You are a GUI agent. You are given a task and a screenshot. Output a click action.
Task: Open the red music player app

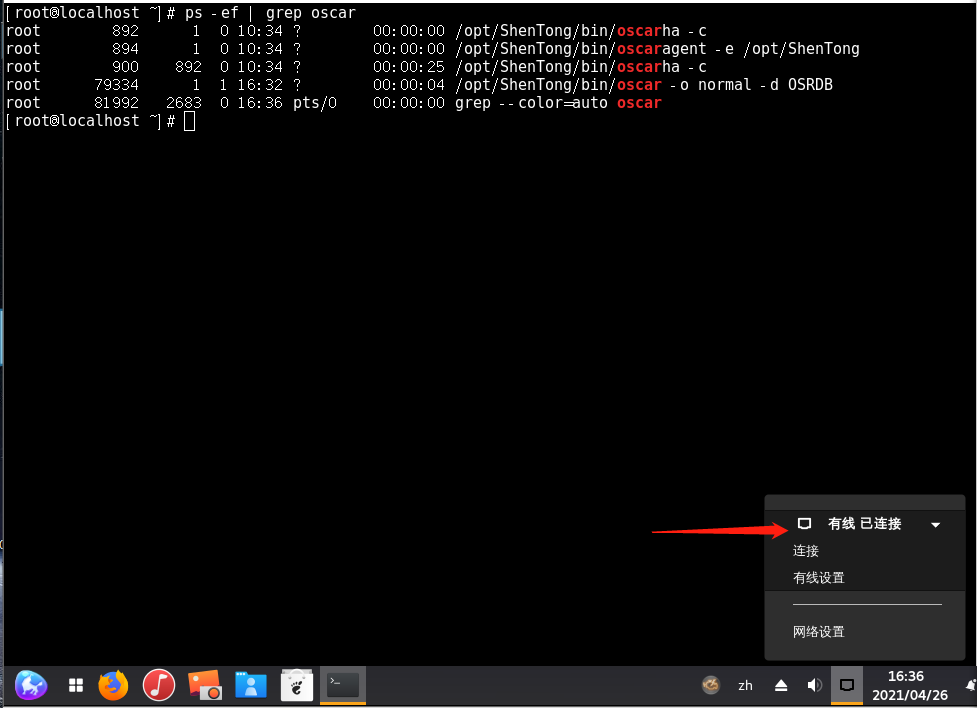pyautogui.click(x=158, y=685)
